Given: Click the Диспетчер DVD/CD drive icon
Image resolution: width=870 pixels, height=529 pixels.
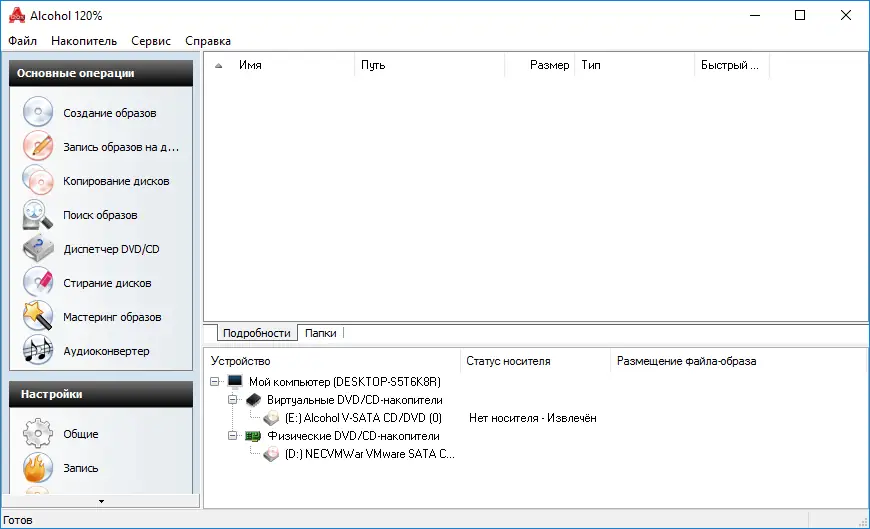Looking at the screenshot, I should pyautogui.click(x=38, y=249).
